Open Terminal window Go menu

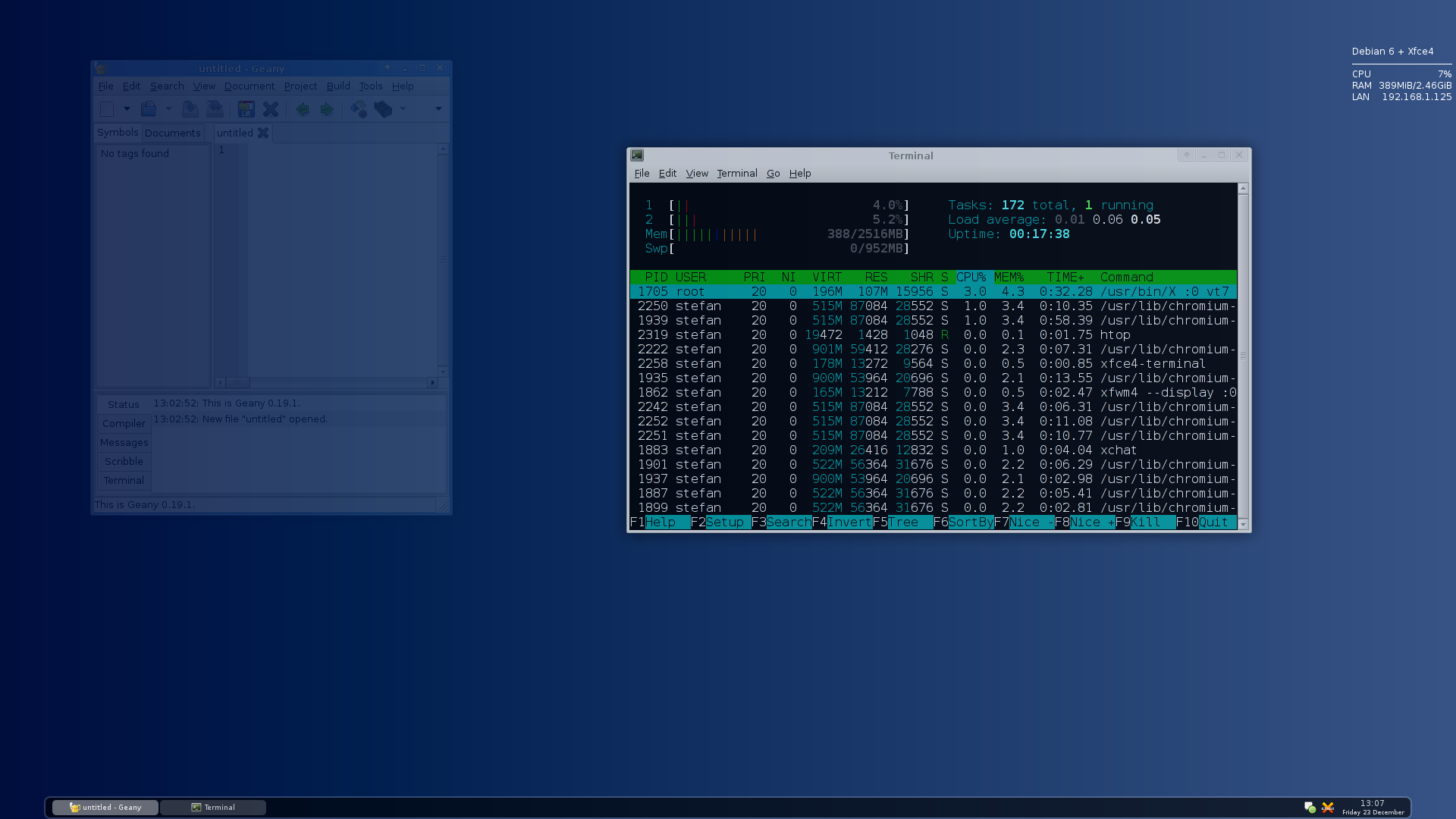click(x=773, y=173)
